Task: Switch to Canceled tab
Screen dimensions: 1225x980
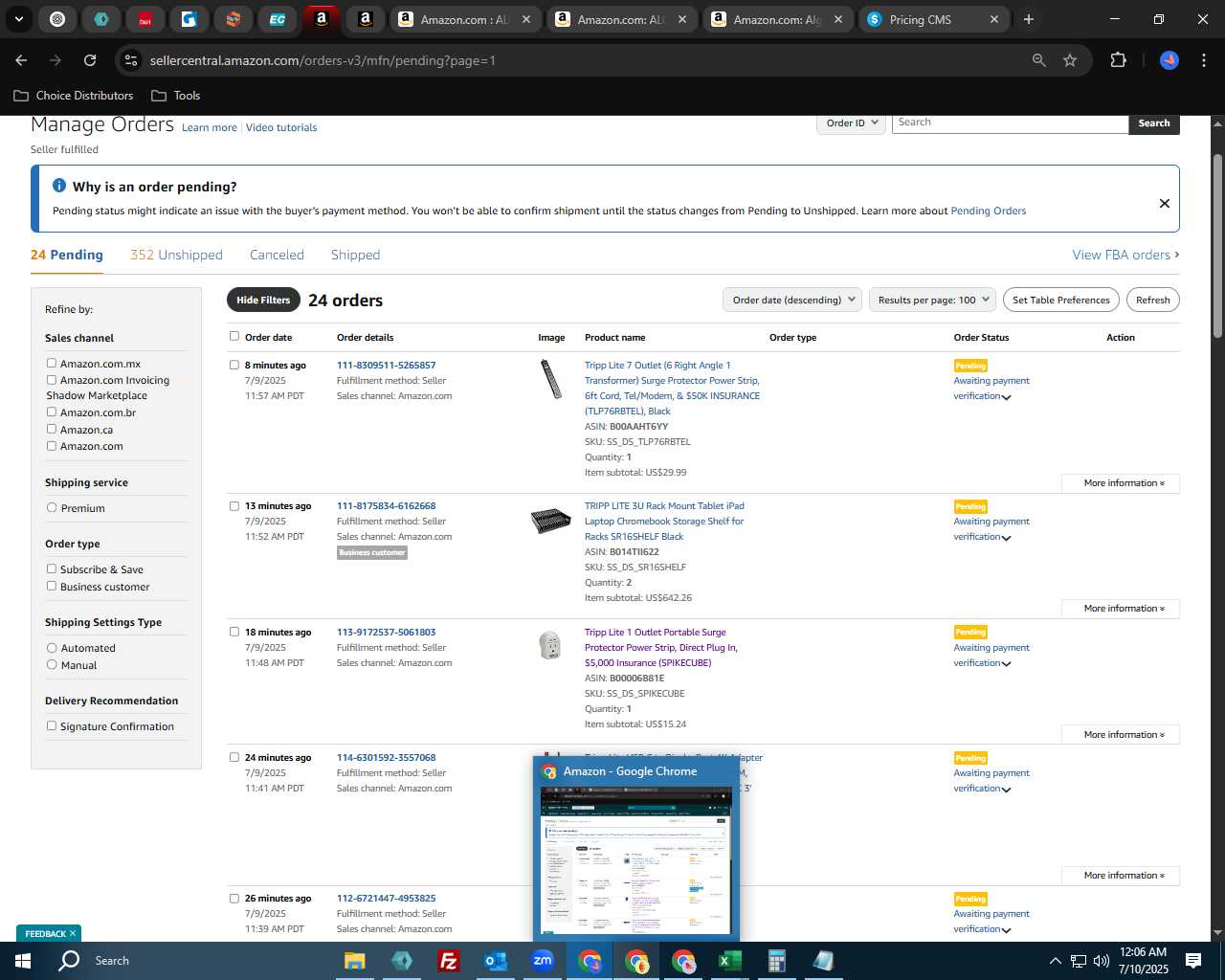Action: (277, 255)
